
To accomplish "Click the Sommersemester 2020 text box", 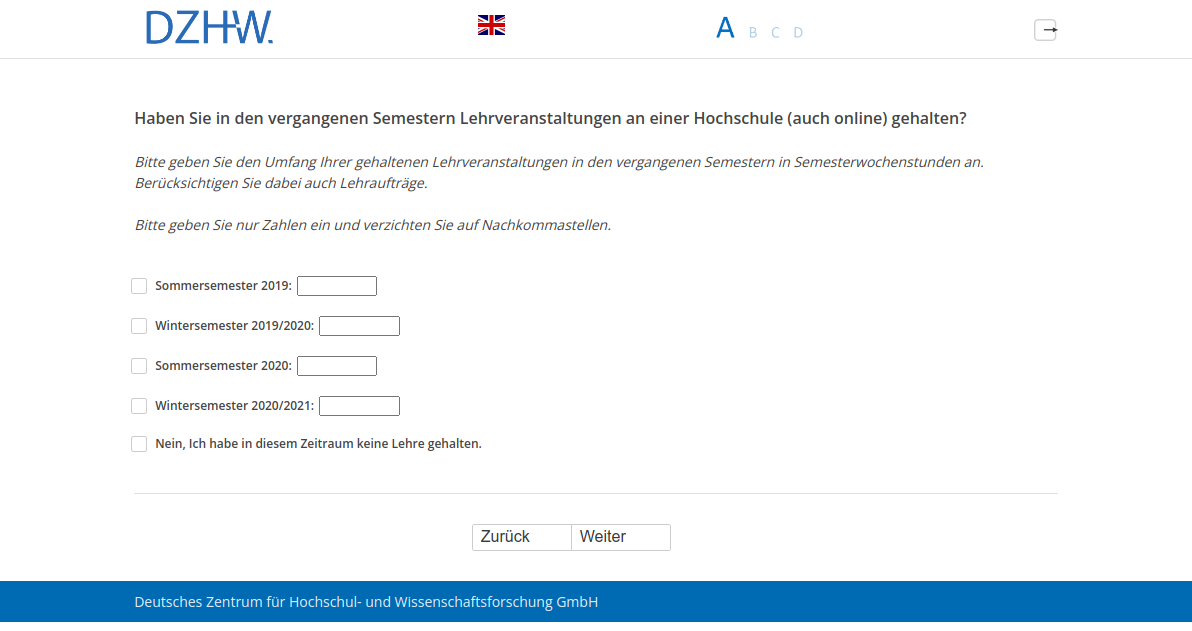I will pos(337,366).
